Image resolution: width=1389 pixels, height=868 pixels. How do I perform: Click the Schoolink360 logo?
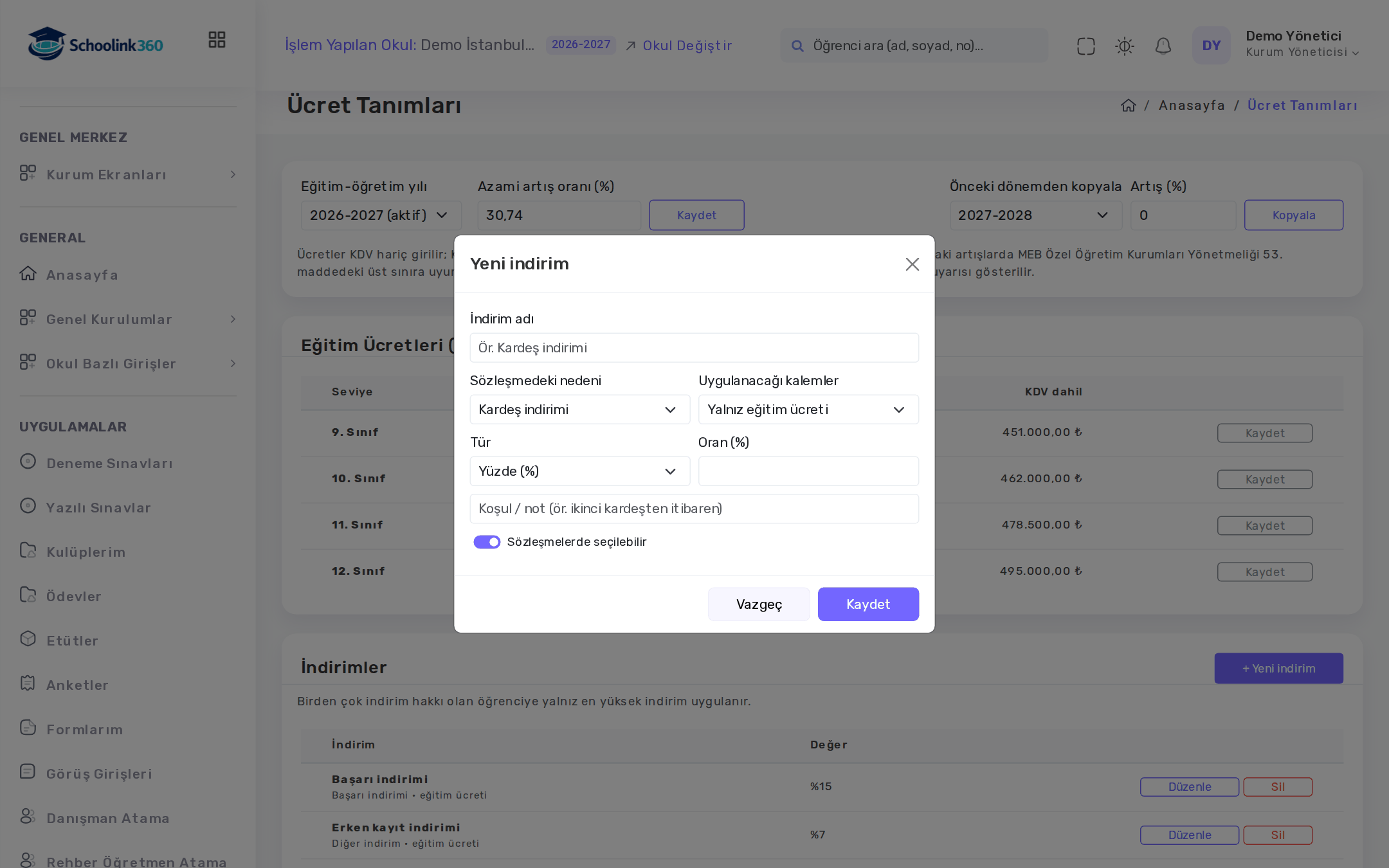pyautogui.click(x=95, y=44)
